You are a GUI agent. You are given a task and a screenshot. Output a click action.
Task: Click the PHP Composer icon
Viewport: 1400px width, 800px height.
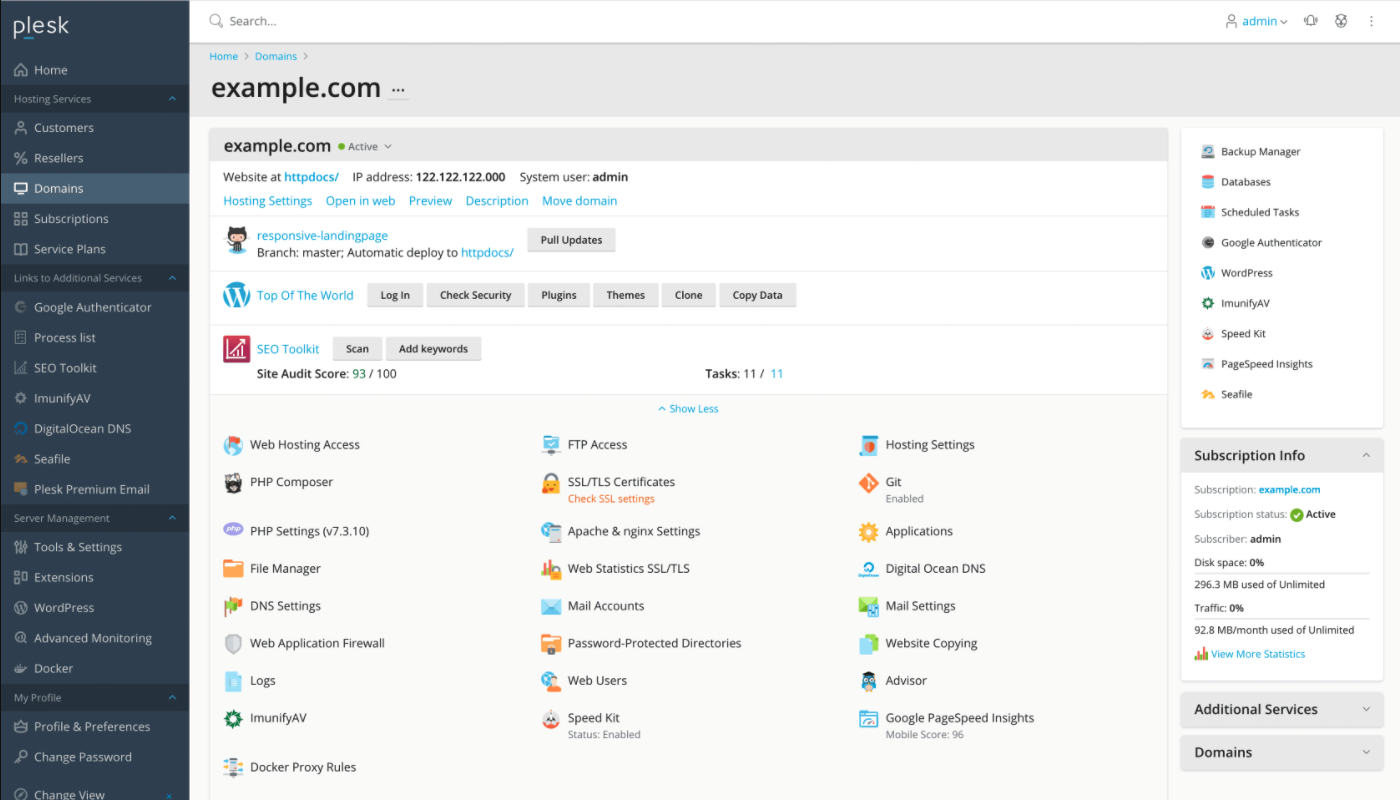point(233,482)
